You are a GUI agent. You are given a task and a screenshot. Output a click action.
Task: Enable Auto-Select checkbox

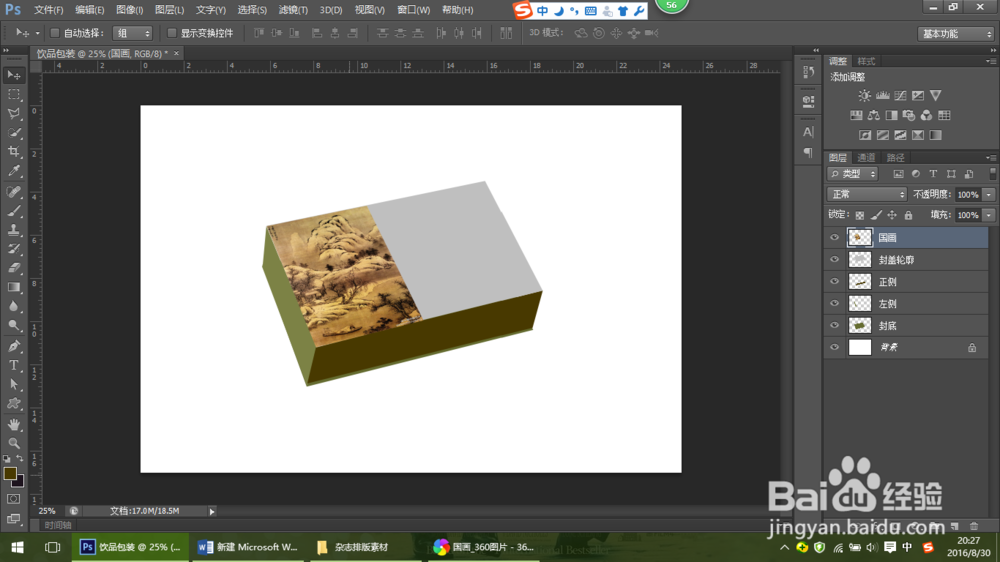coord(55,33)
